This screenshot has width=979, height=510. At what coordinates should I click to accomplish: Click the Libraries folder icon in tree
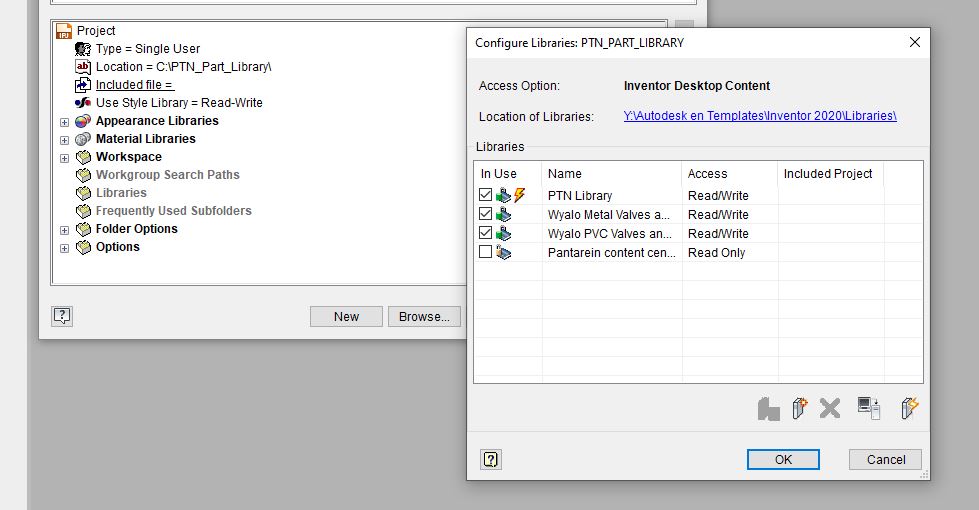click(83, 194)
